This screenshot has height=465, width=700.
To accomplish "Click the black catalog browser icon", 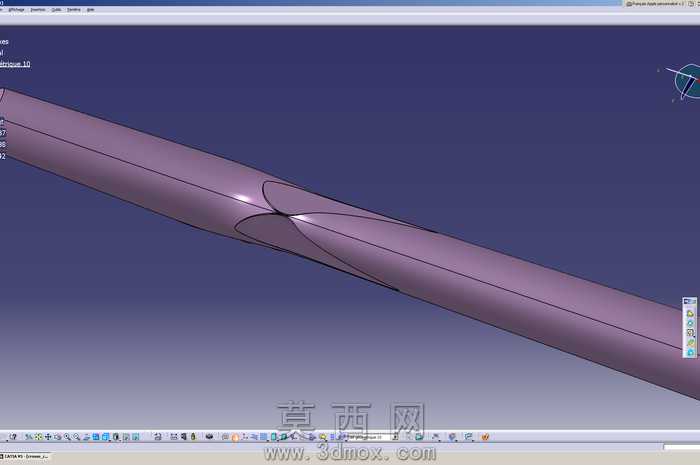I will pyautogui.click(x=209, y=437).
